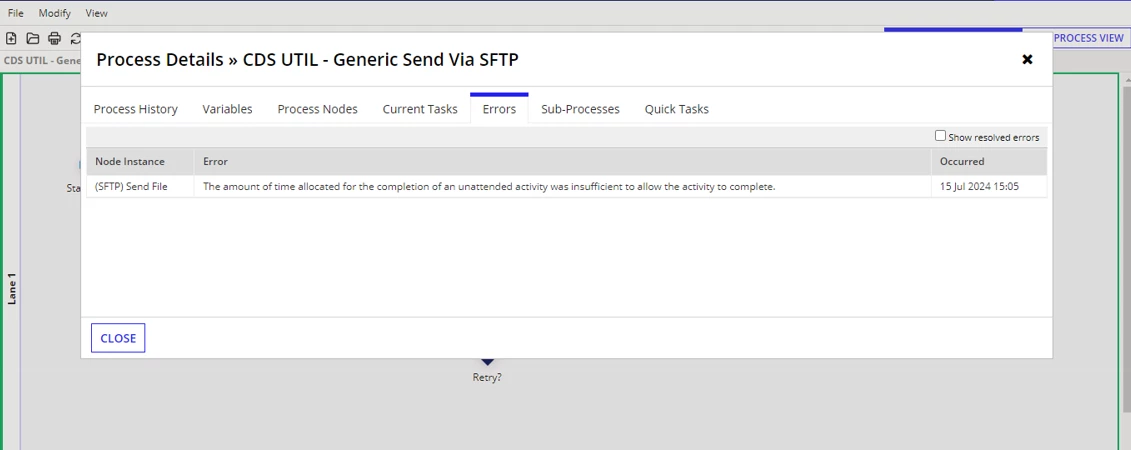
Task: Enable Show resolved errors checkbox
Action: (x=940, y=136)
